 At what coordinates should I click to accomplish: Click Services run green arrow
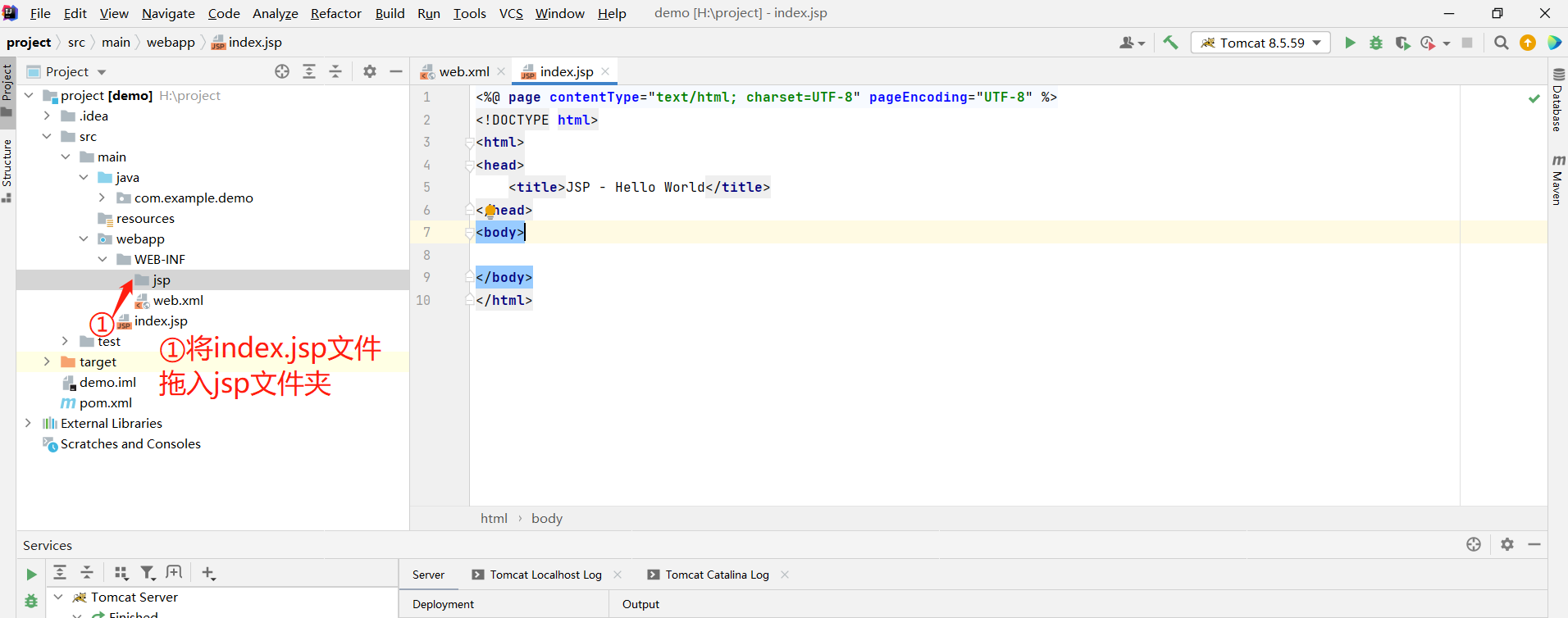(x=31, y=575)
